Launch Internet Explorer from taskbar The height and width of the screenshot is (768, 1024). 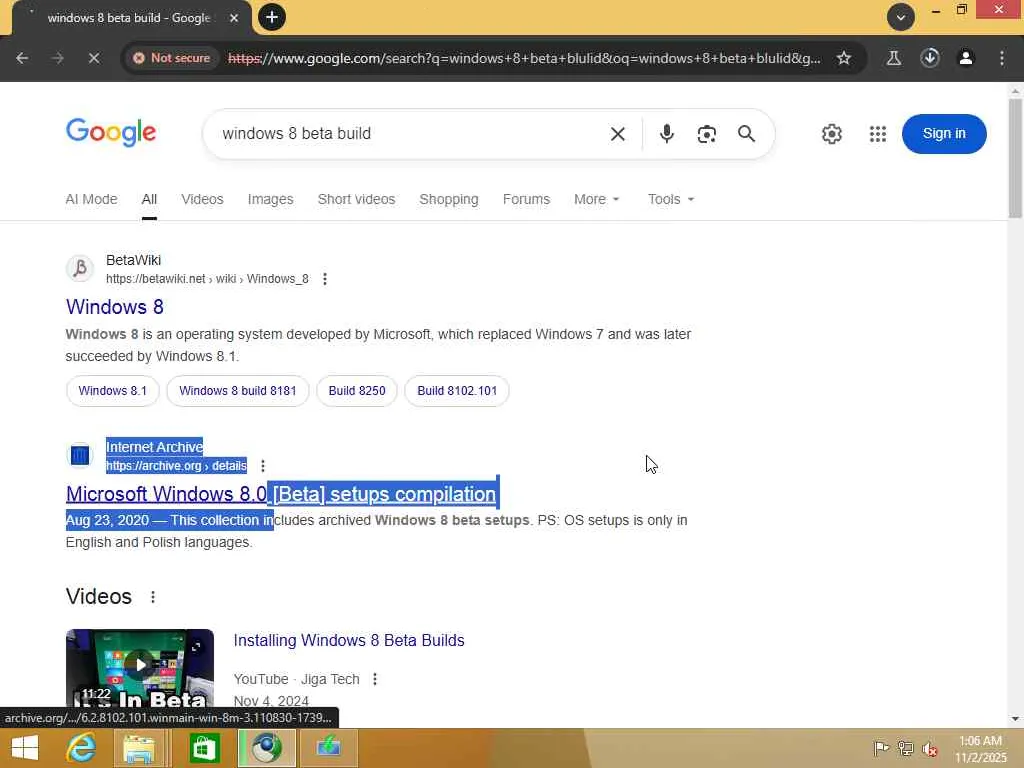[x=81, y=748]
